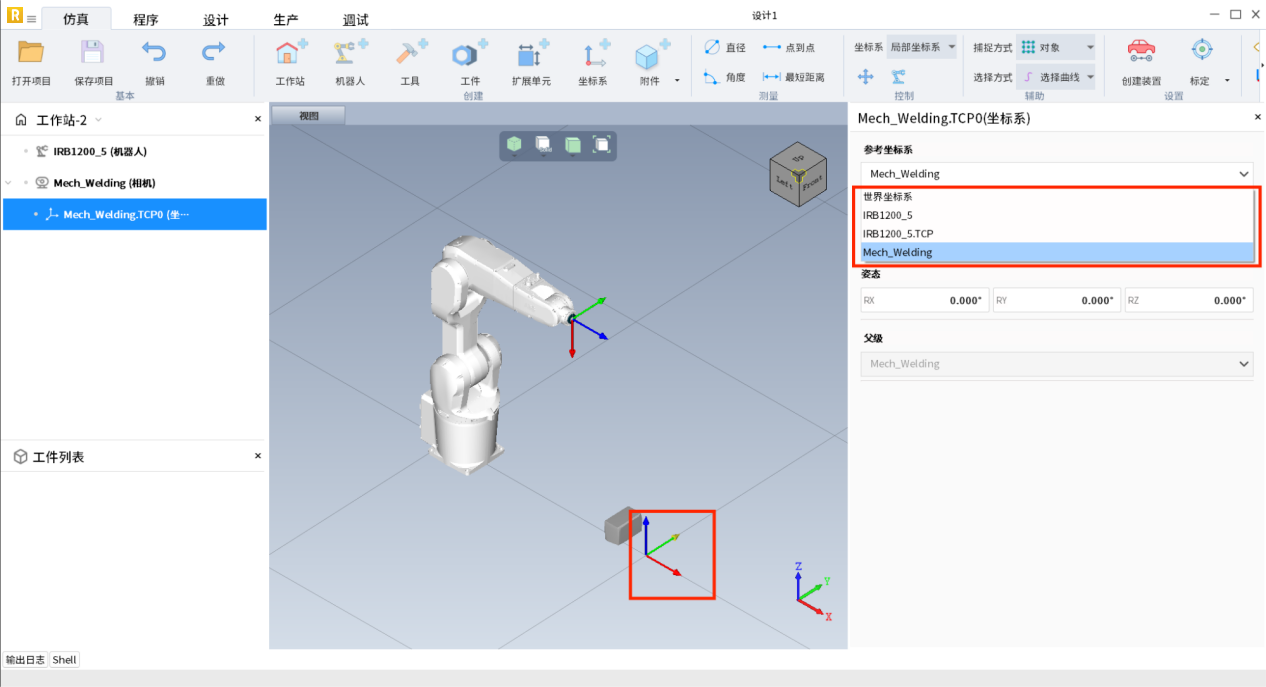Click the 撤销 (Undo) arrow icon
This screenshot has height=687, width=1266.
point(154,53)
